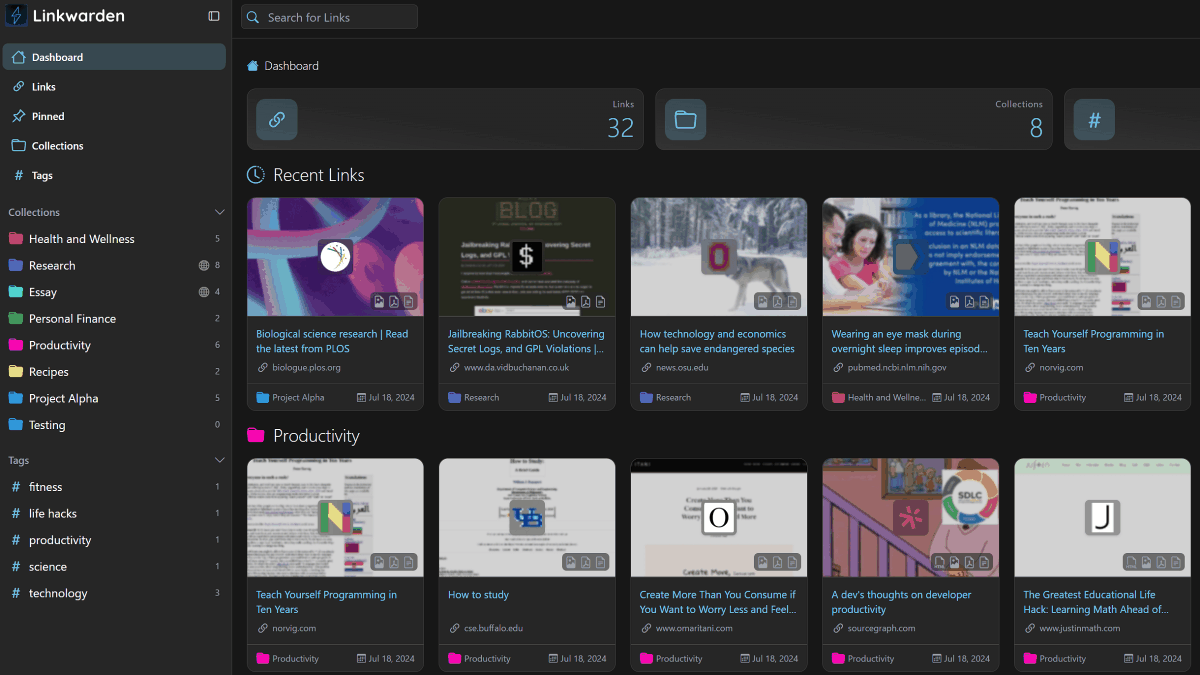Click the Links count link icon
Viewport: 1200px width, 675px height.
pyautogui.click(x=277, y=120)
